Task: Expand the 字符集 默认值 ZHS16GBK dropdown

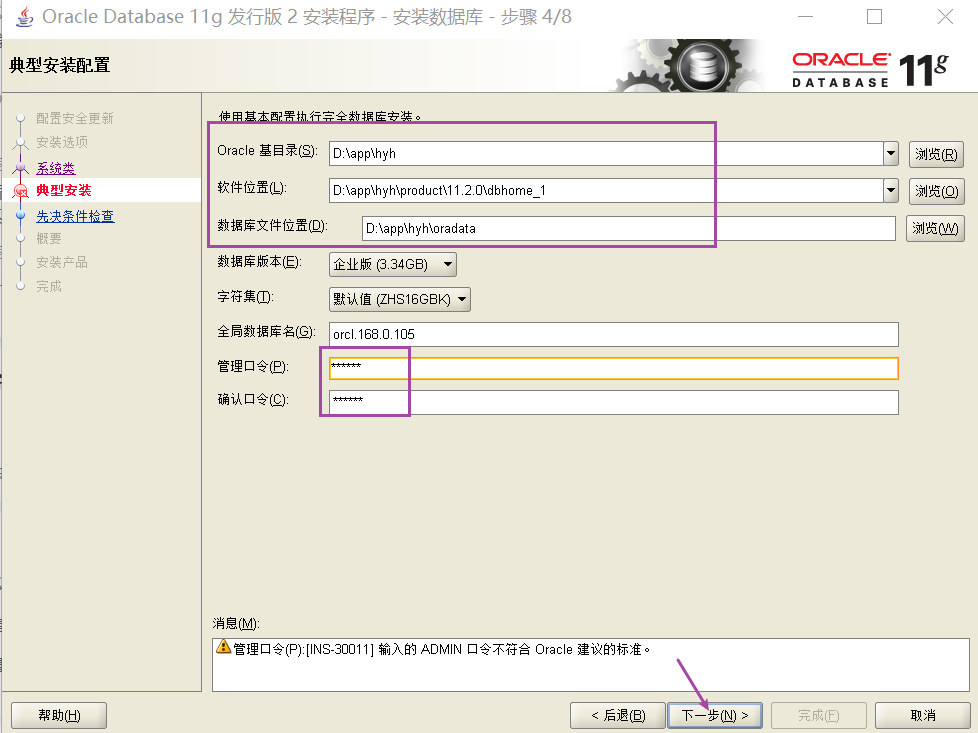Action: coord(400,299)
